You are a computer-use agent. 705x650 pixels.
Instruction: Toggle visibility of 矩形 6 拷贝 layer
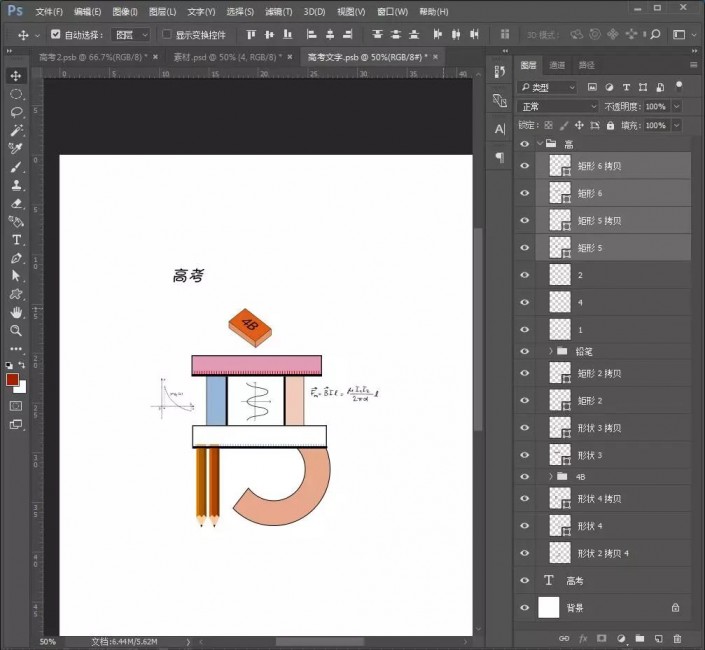coord(525,166)
